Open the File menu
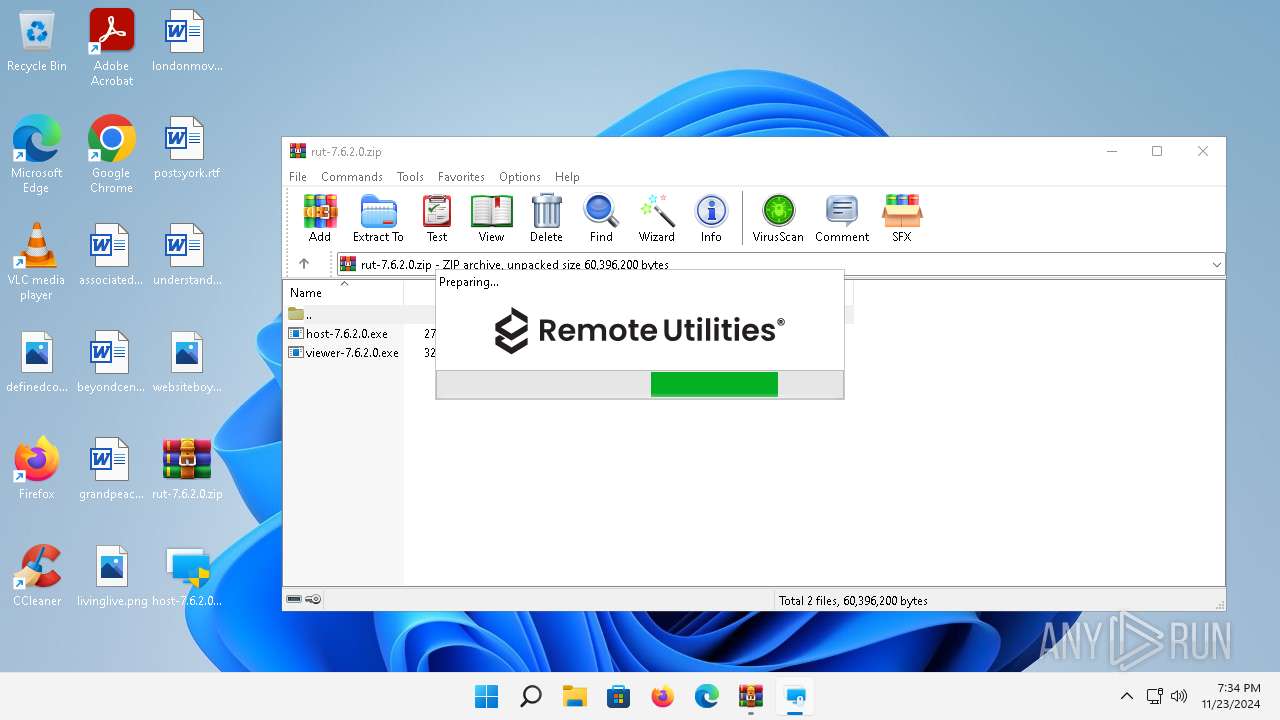1280x720 pixels. coord(298,177)
